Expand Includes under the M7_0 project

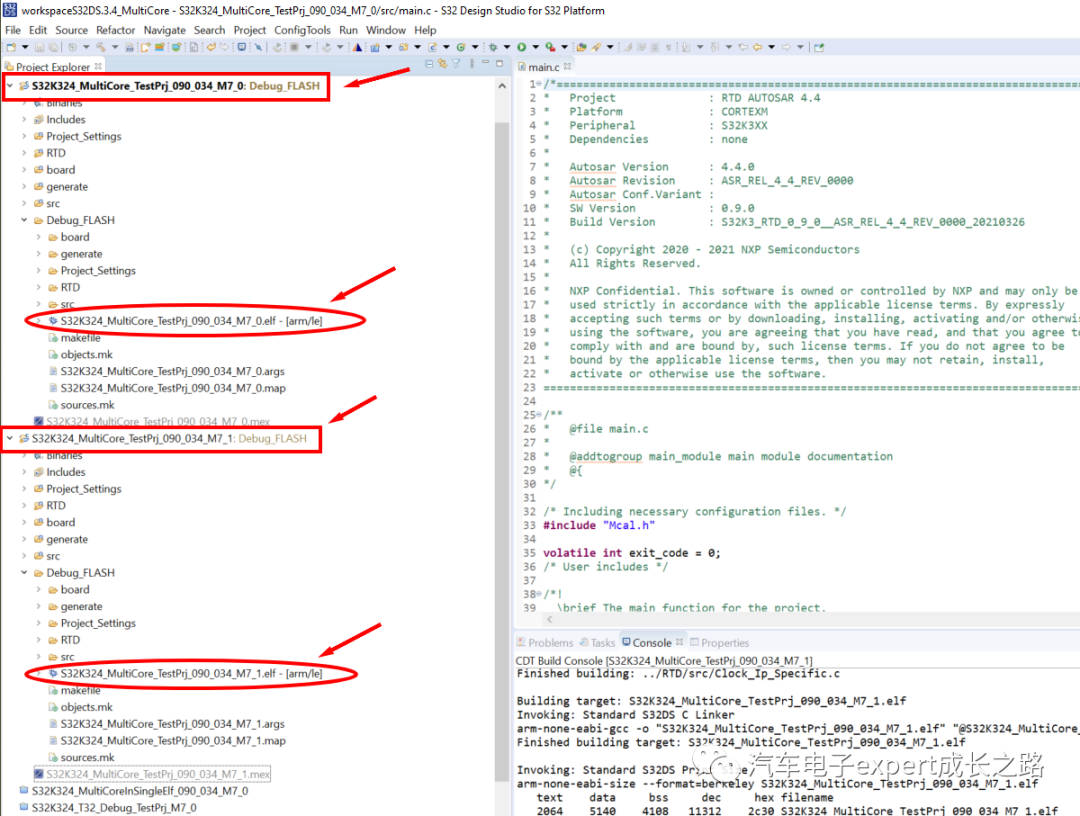coord(24,120)
